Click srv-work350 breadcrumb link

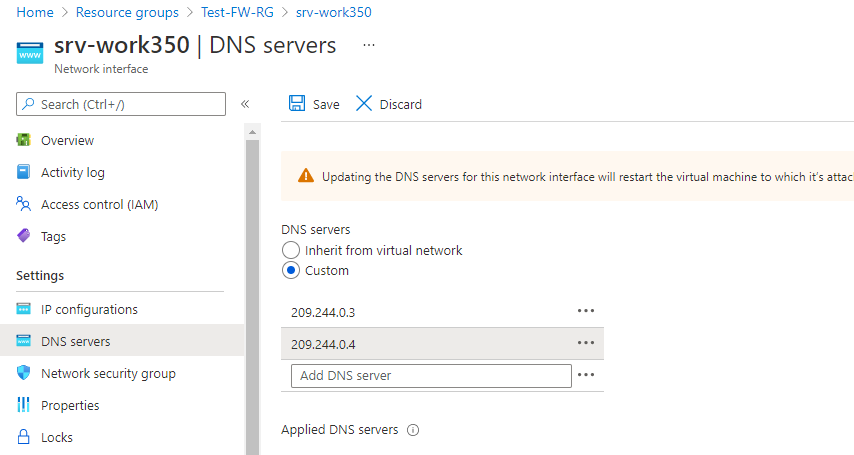(333, 13)
